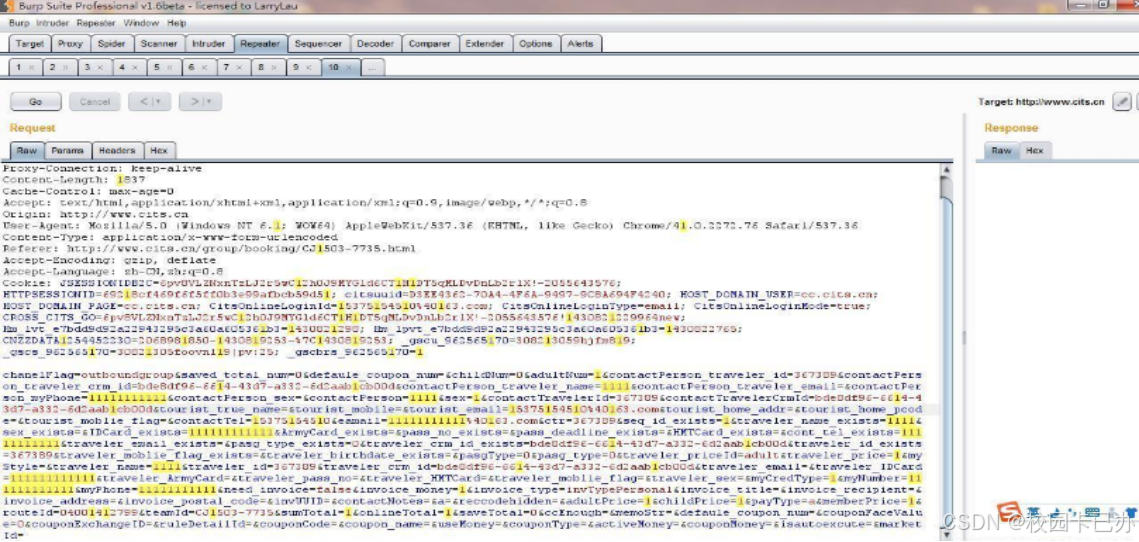Select the Repeater tool tab
Viewport: 1139px width, 542px height.
click(x=260, y=44)
